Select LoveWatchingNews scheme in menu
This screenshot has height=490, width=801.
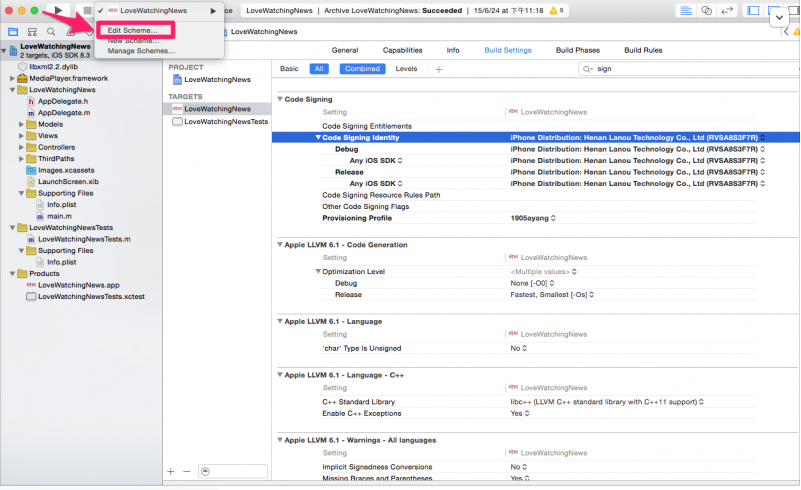click(x=153, y=10)
